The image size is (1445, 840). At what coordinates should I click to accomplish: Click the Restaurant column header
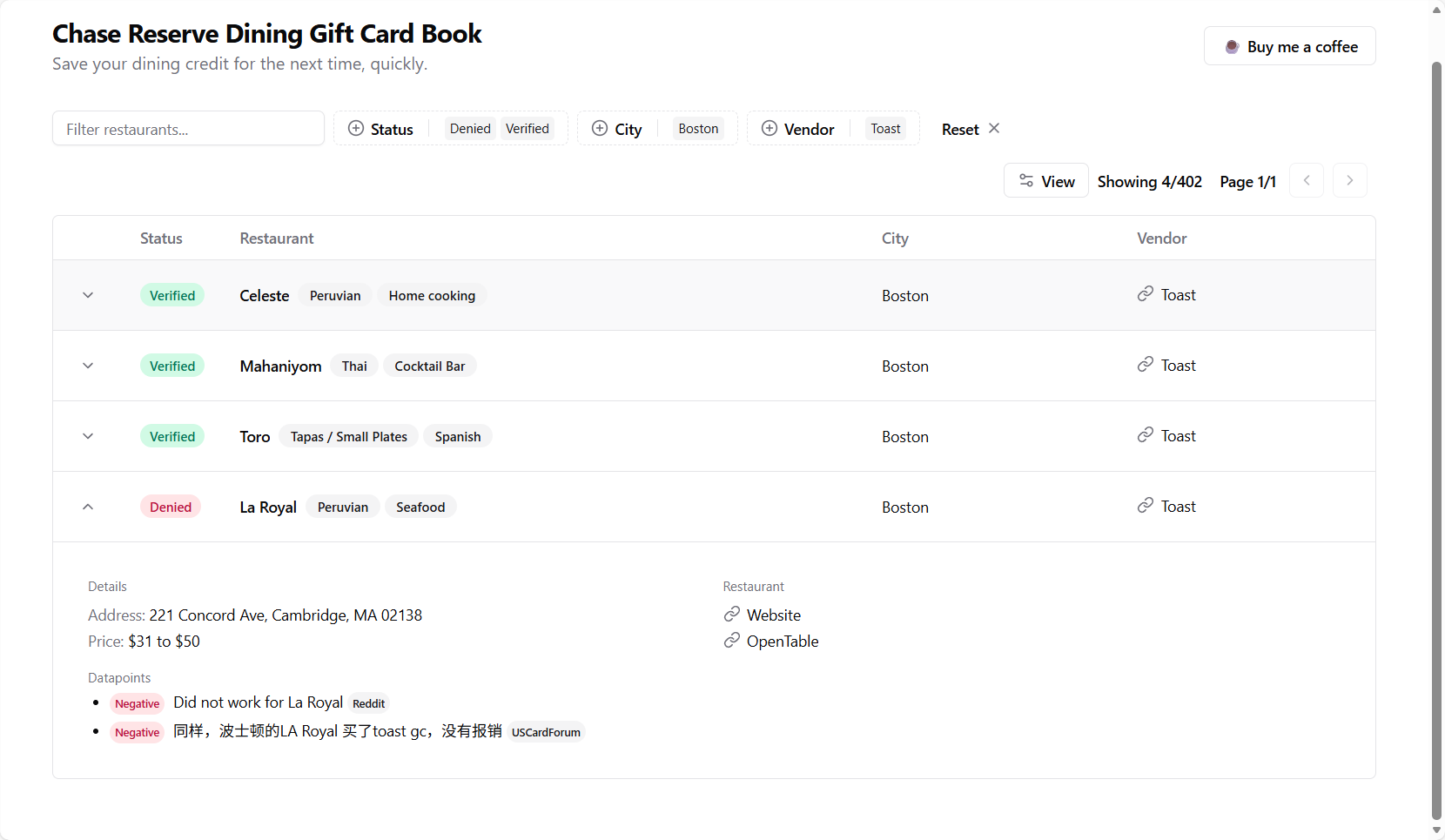pyautogui.click(x=277, y=239)
